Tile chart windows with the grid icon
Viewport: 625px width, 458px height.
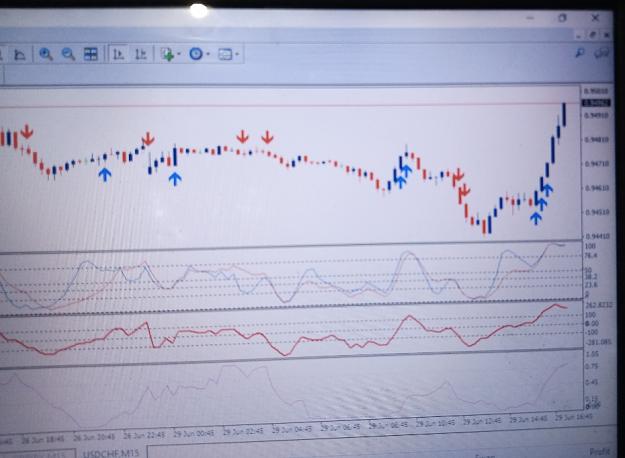click(x=90, y=54)
